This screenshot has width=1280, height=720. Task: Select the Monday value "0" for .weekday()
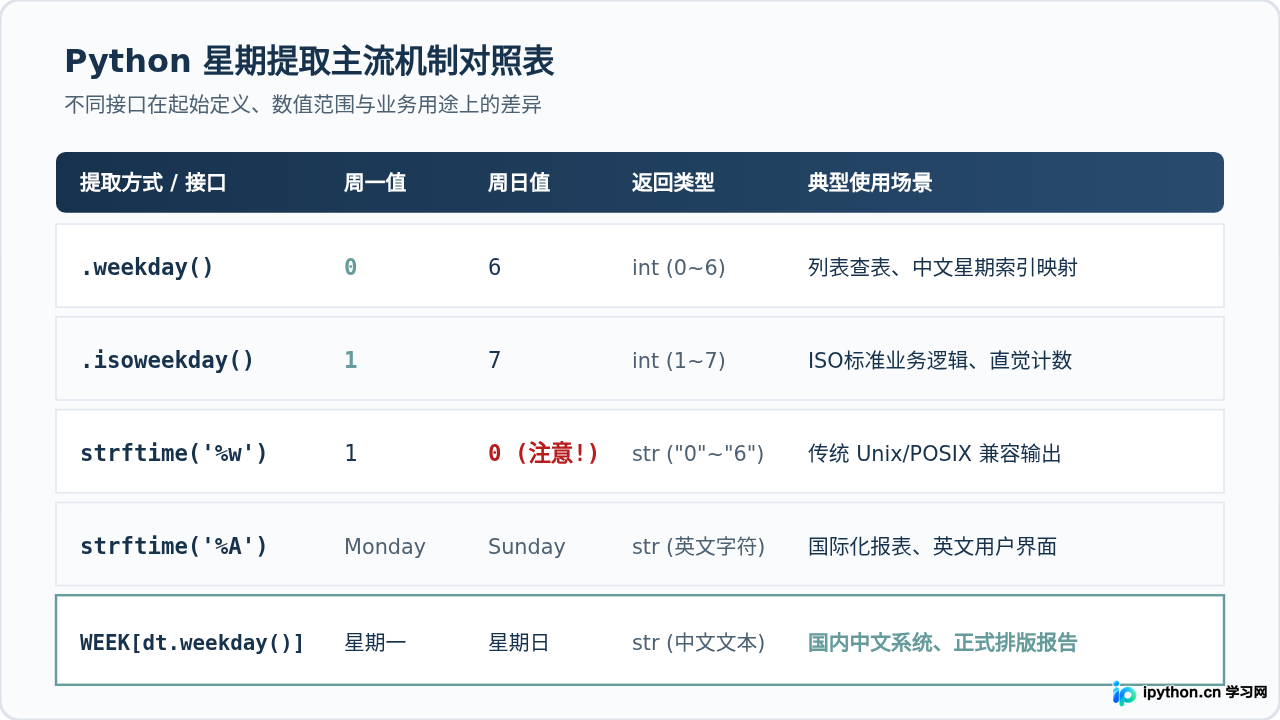tap(350, 267)
